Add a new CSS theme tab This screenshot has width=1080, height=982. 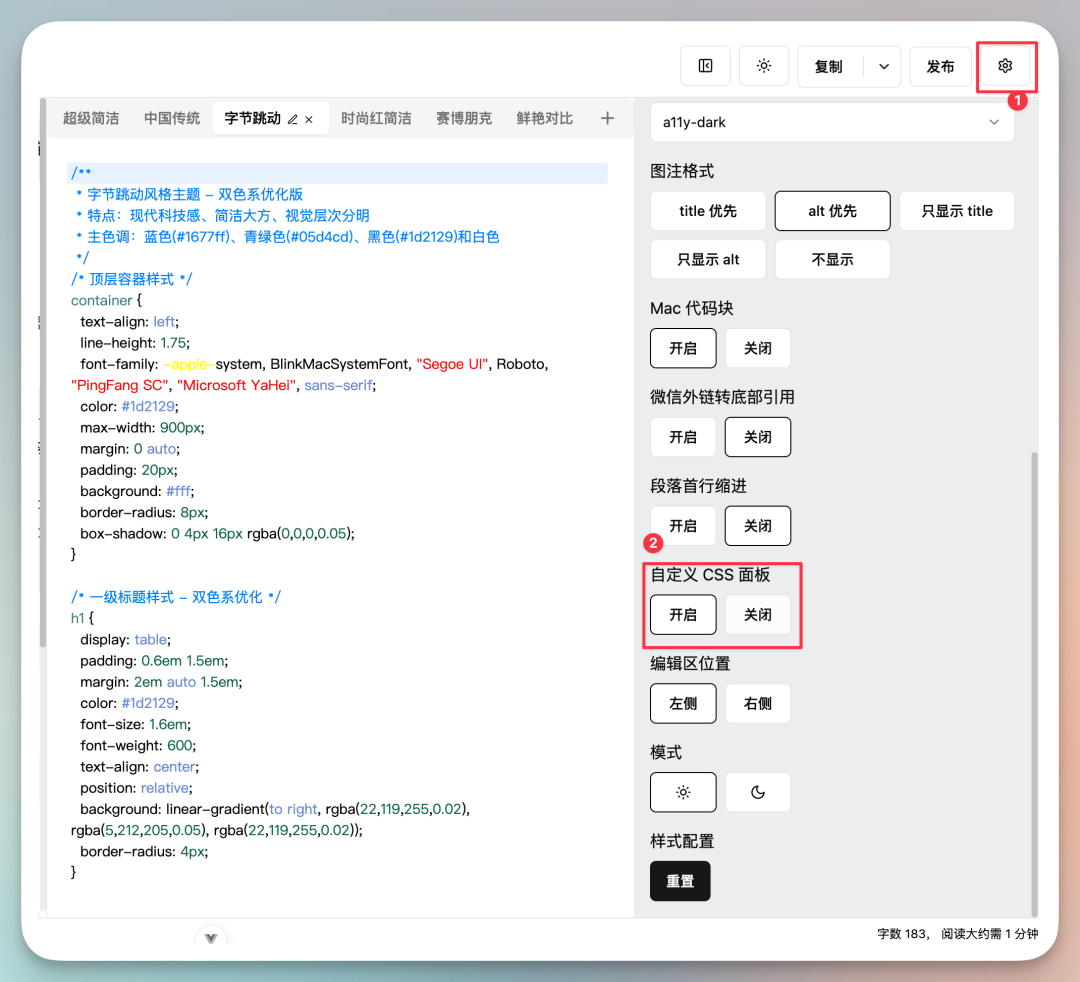pos(607,118)
